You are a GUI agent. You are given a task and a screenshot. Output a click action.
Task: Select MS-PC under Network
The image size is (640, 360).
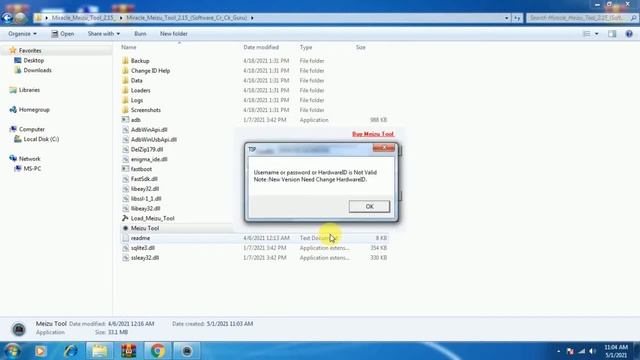tap(32, 169)
